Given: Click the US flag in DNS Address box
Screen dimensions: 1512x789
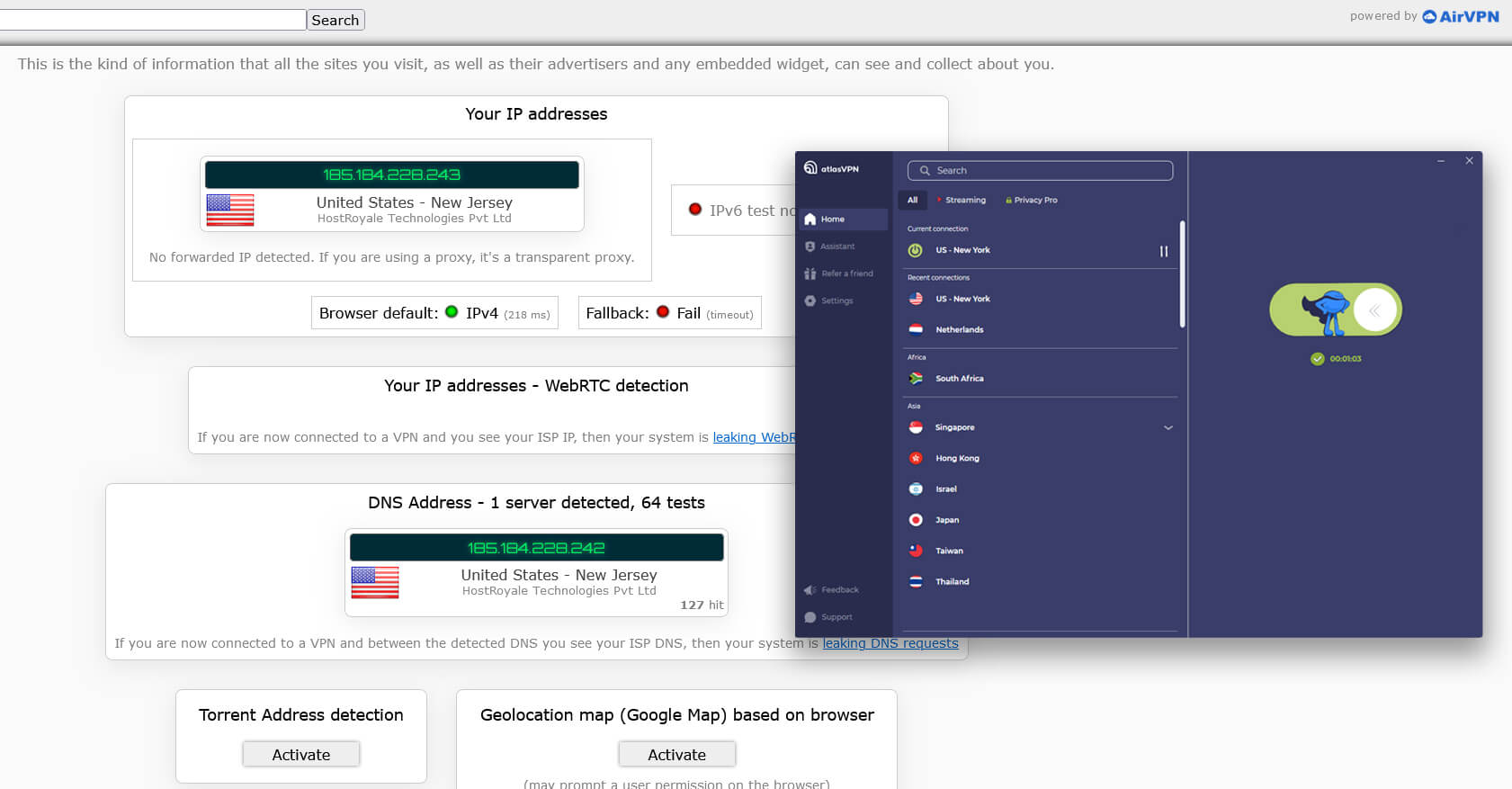Looking at the screenshot, I should click(x=375, y=583).
